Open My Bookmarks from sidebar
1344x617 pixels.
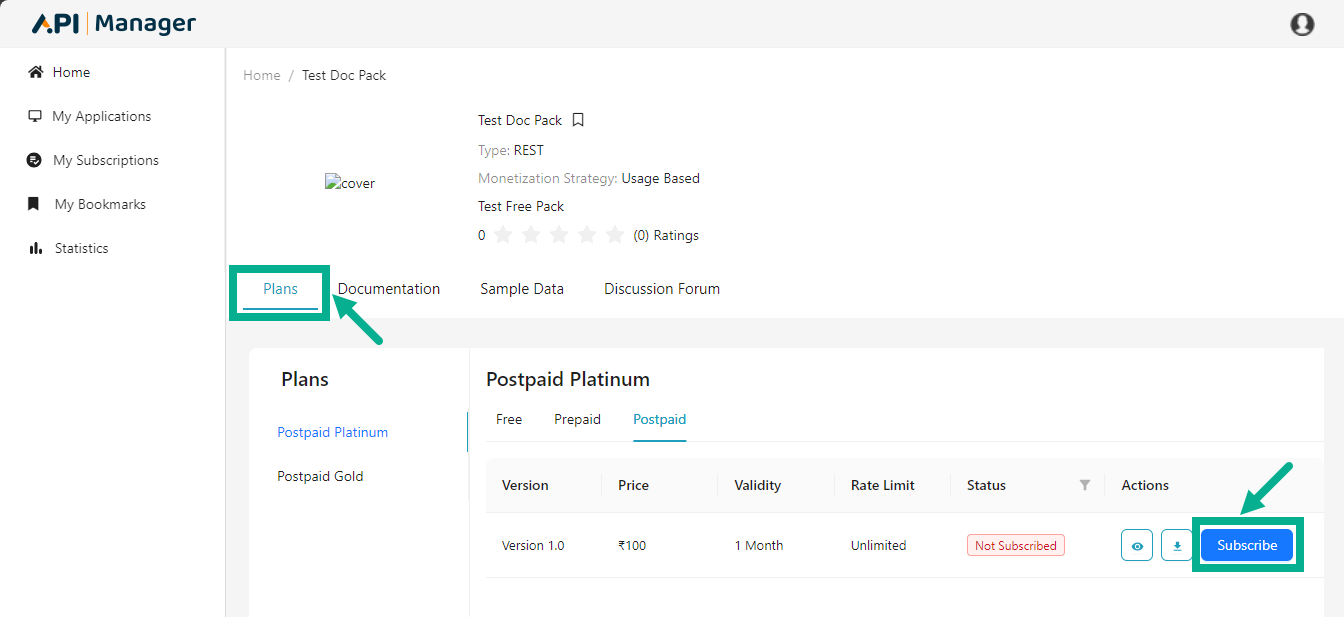point(100,204)
